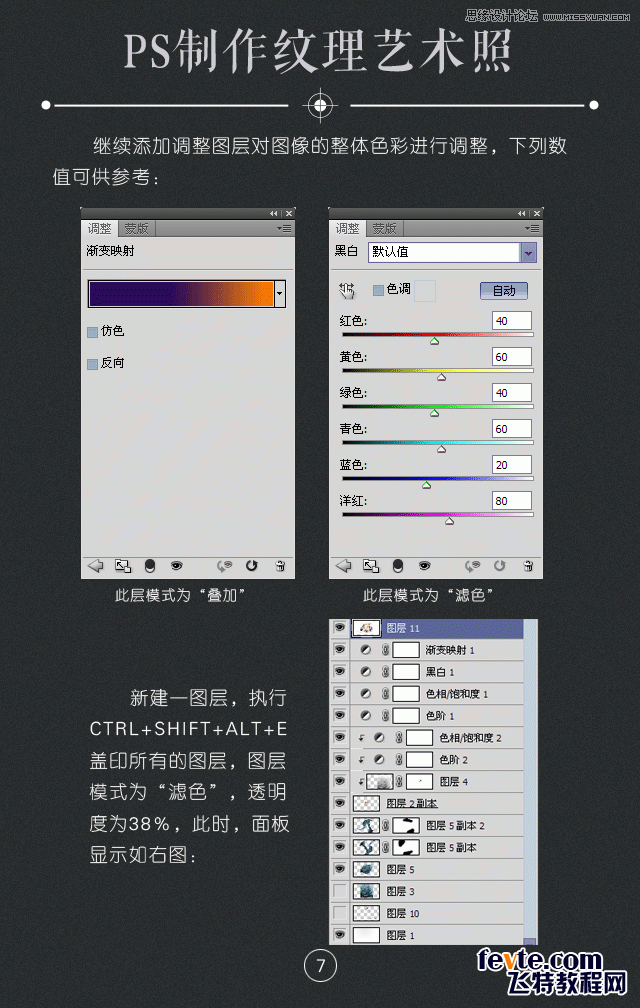Collapse the 黑白 panel with double-arrow
The image size is (640, 1008).
click(x=522, y=213)
